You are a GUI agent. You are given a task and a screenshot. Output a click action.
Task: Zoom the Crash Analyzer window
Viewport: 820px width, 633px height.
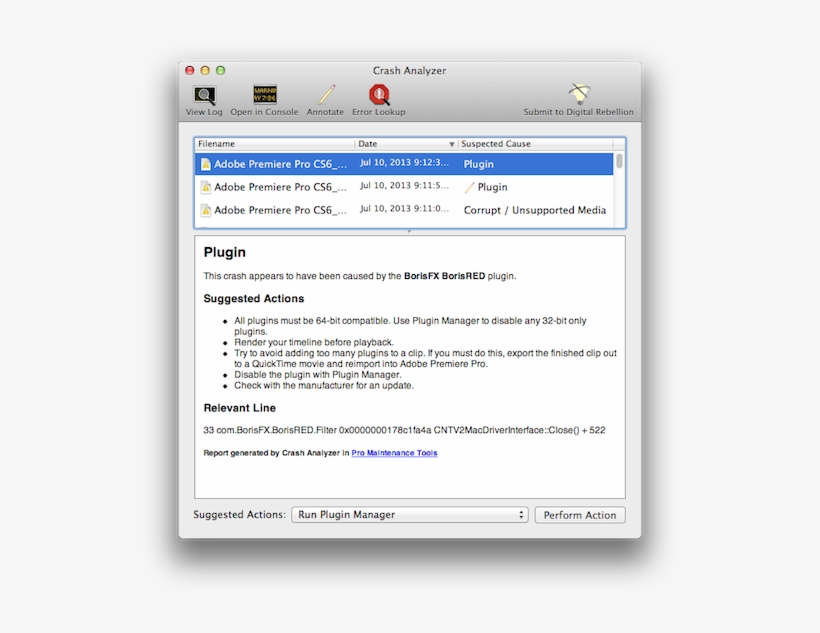(221, 70)
